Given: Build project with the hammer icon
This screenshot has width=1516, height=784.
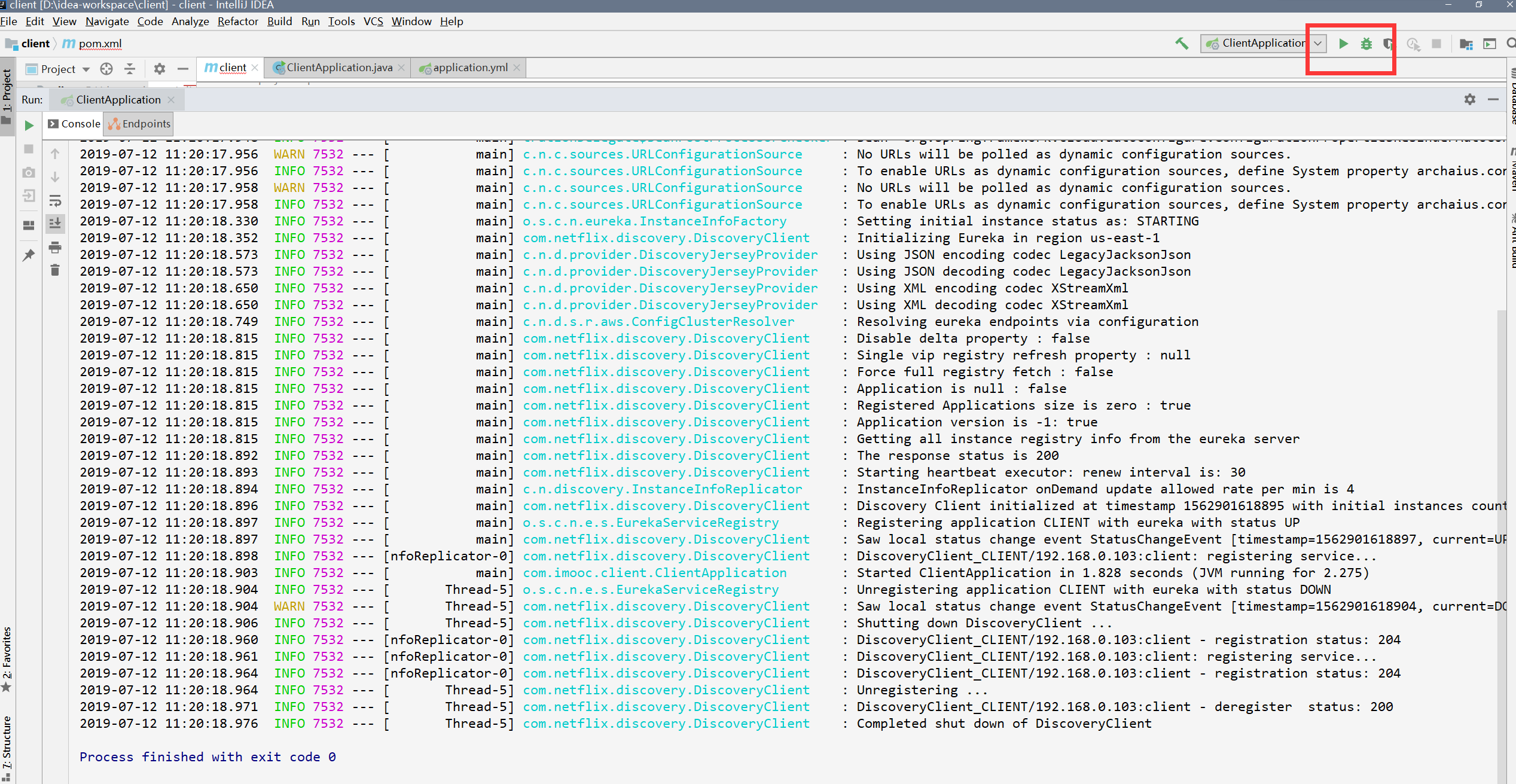Looking at the screenshot, I should [1182, 44].
